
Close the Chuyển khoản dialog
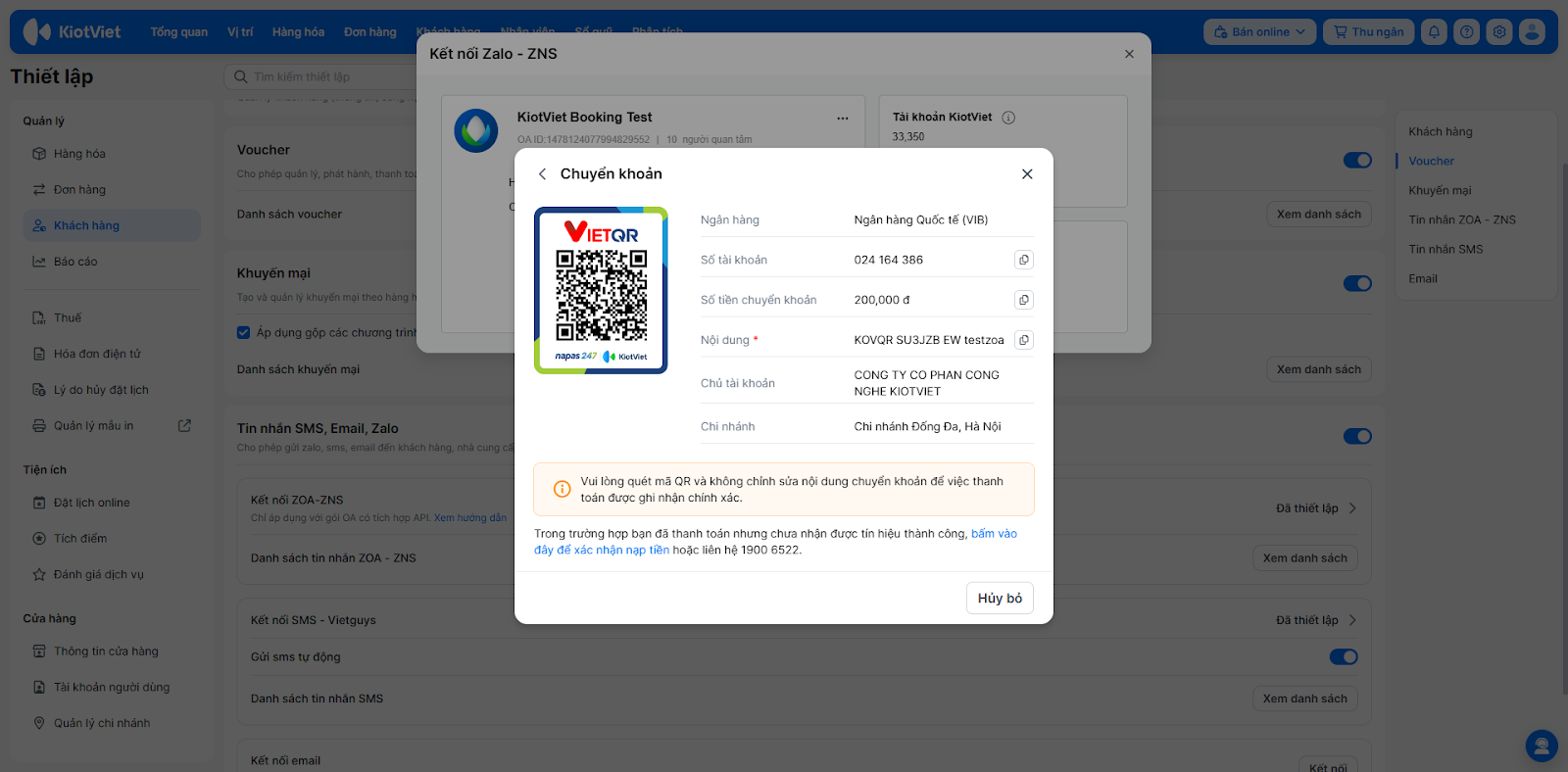point(1027,173)
